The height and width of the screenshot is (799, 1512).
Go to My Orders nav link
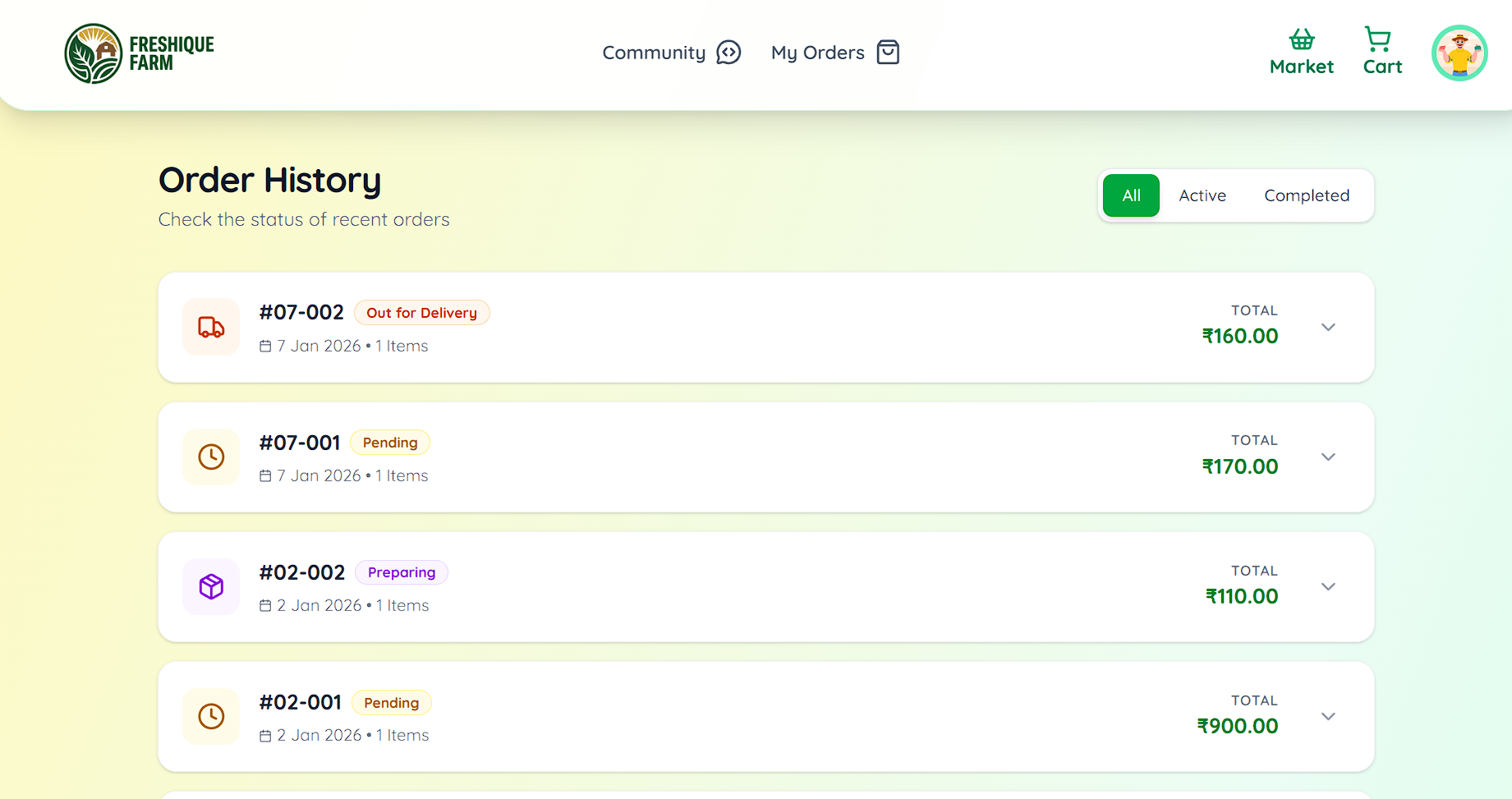coord(817,53)
